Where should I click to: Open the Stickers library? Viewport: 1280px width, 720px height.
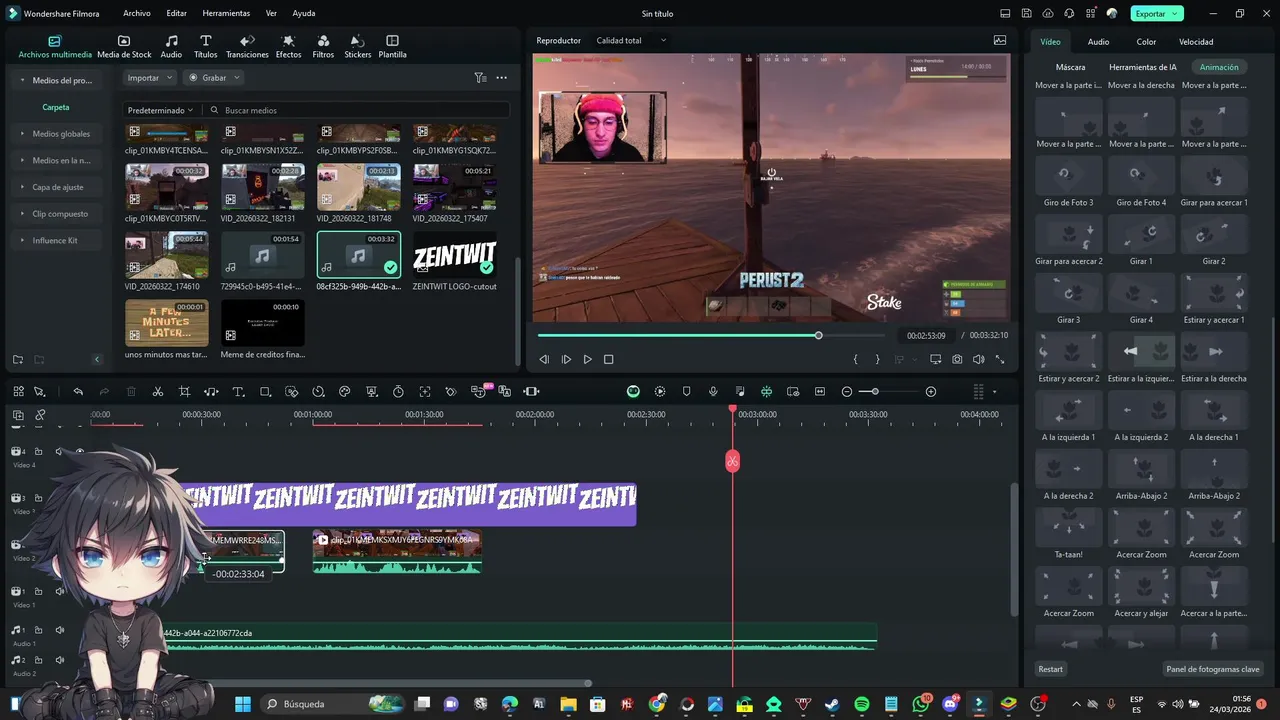[357, 46]
